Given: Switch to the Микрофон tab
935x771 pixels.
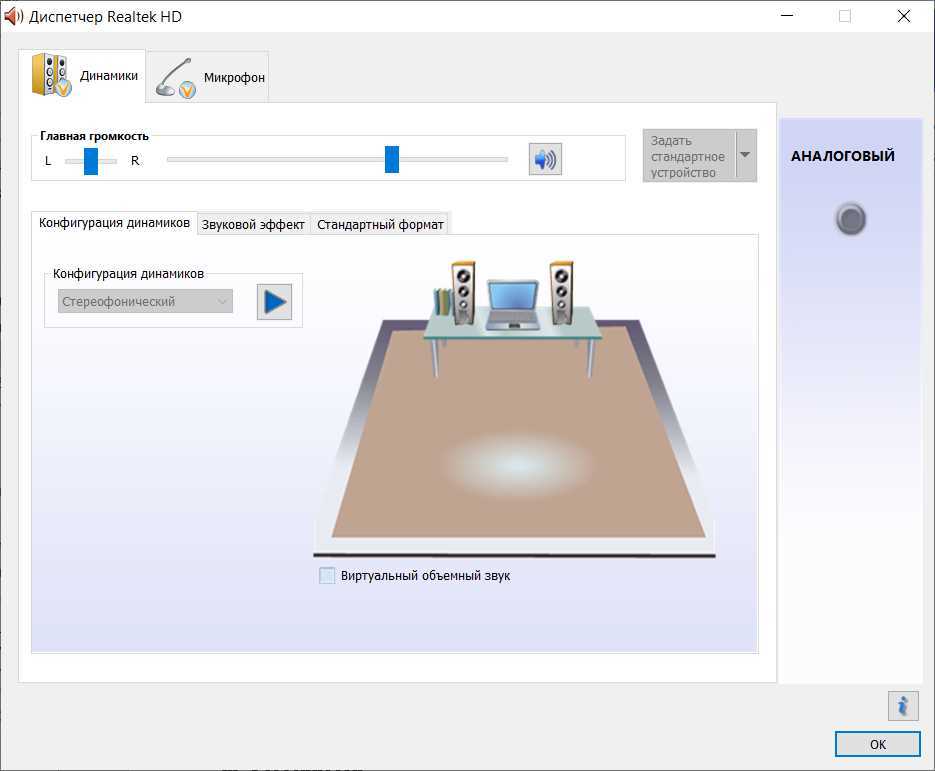Looking at the screenshot, I should coord(209,78).
